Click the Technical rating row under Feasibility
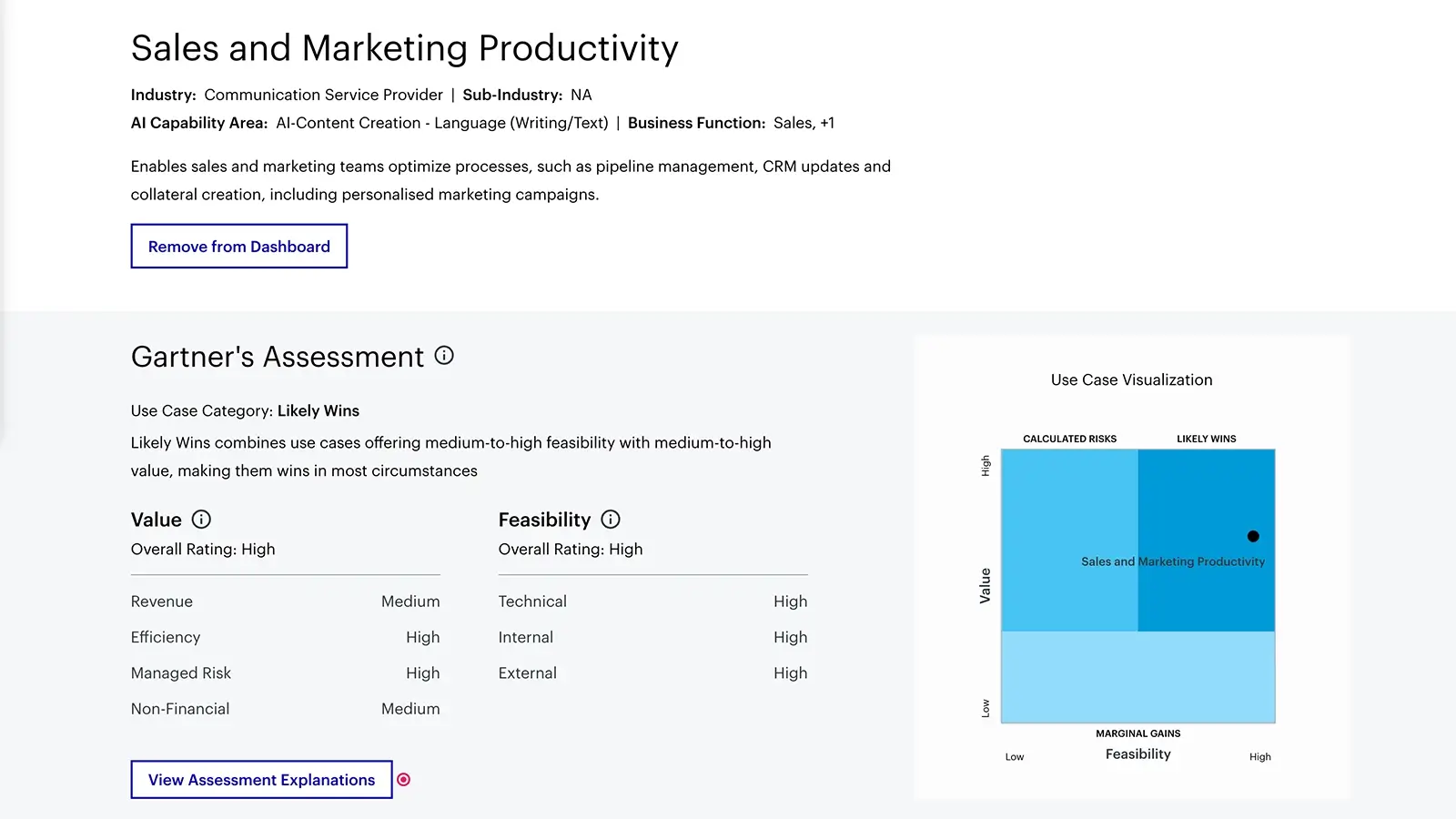Screen dimensions: 1456x819 pos(532,601)
